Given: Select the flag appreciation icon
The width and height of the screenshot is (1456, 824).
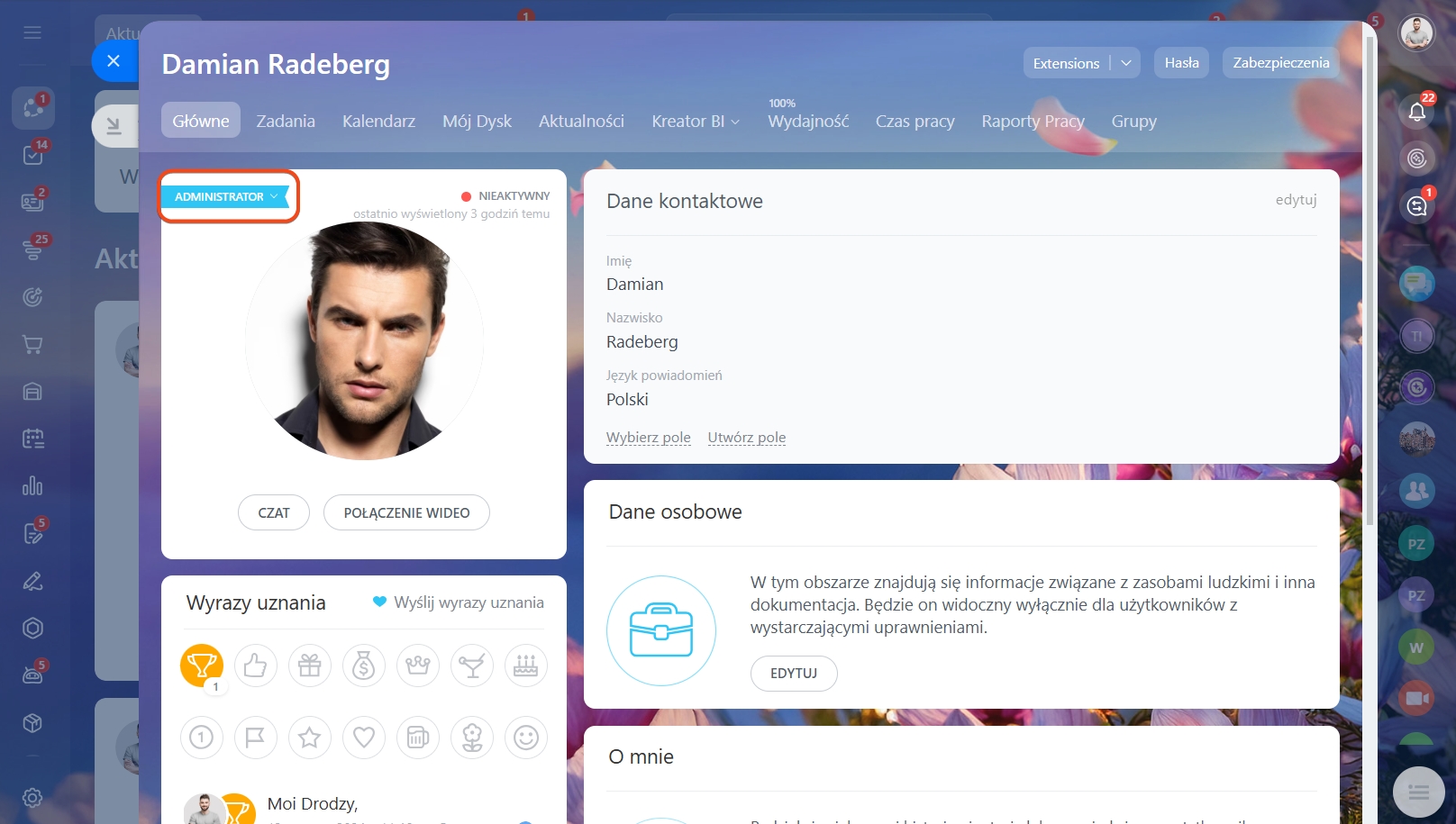Looking at the screenshot, I should tap(256, 738).
